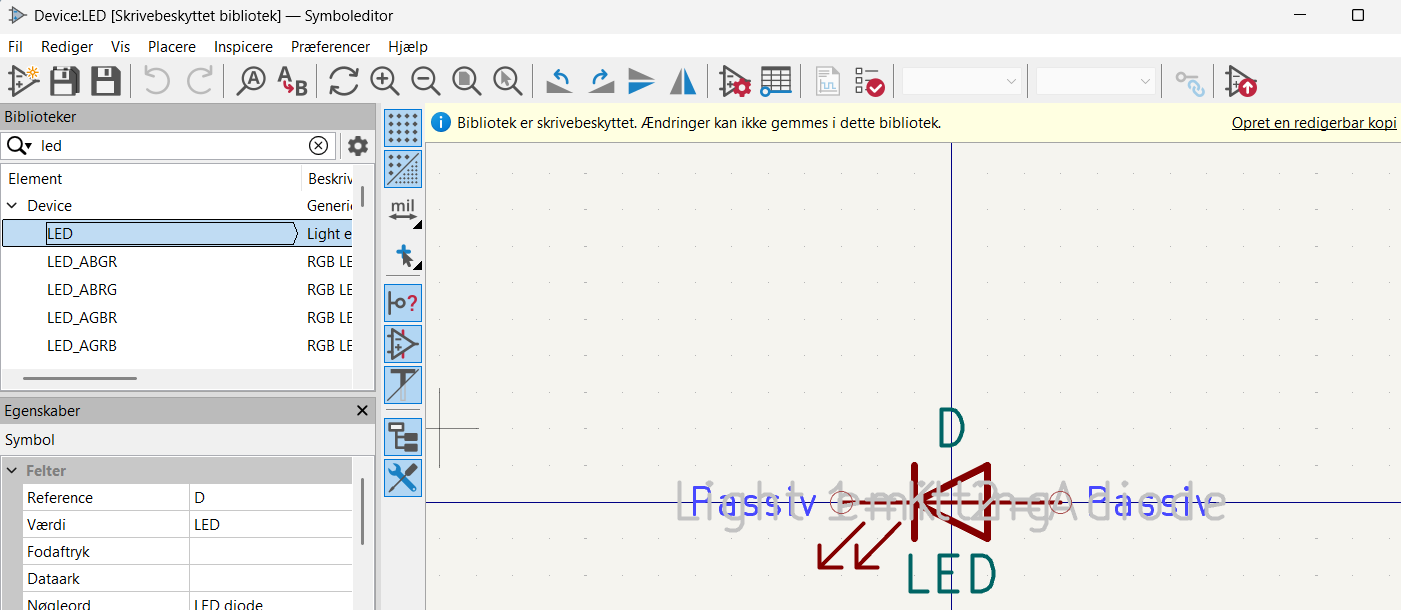This screenshot has height=610, width=1401.
Task: Activate the zoom to selection tool
Action: point(508,81)
